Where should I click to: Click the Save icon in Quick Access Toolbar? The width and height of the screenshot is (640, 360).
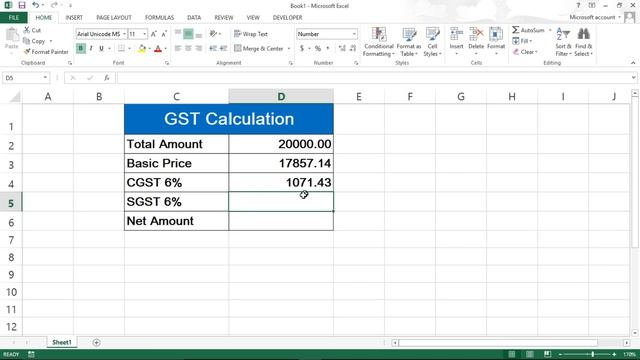point(22,5)
